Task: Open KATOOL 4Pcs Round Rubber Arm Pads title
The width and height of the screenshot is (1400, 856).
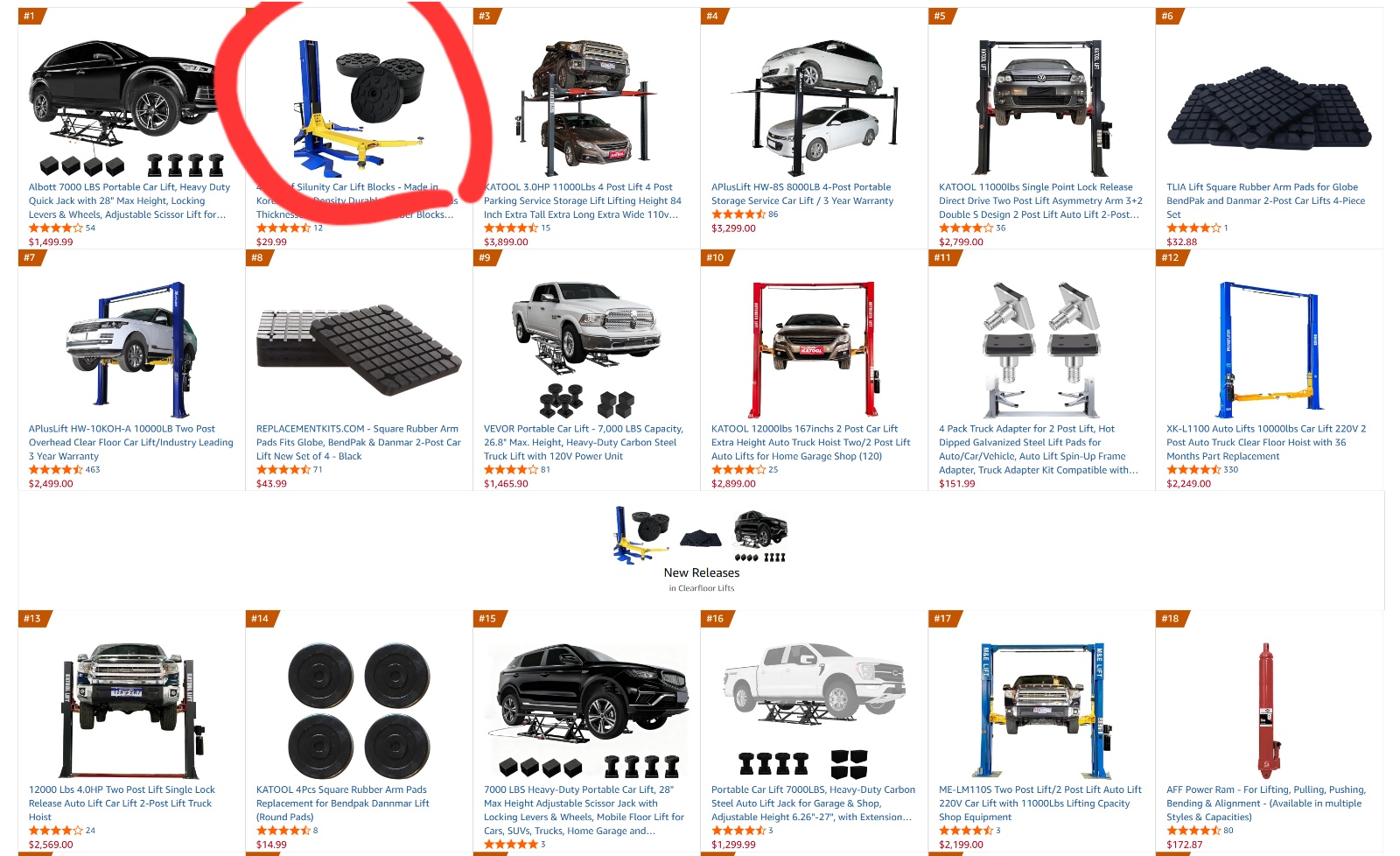Action: point(343,803)
